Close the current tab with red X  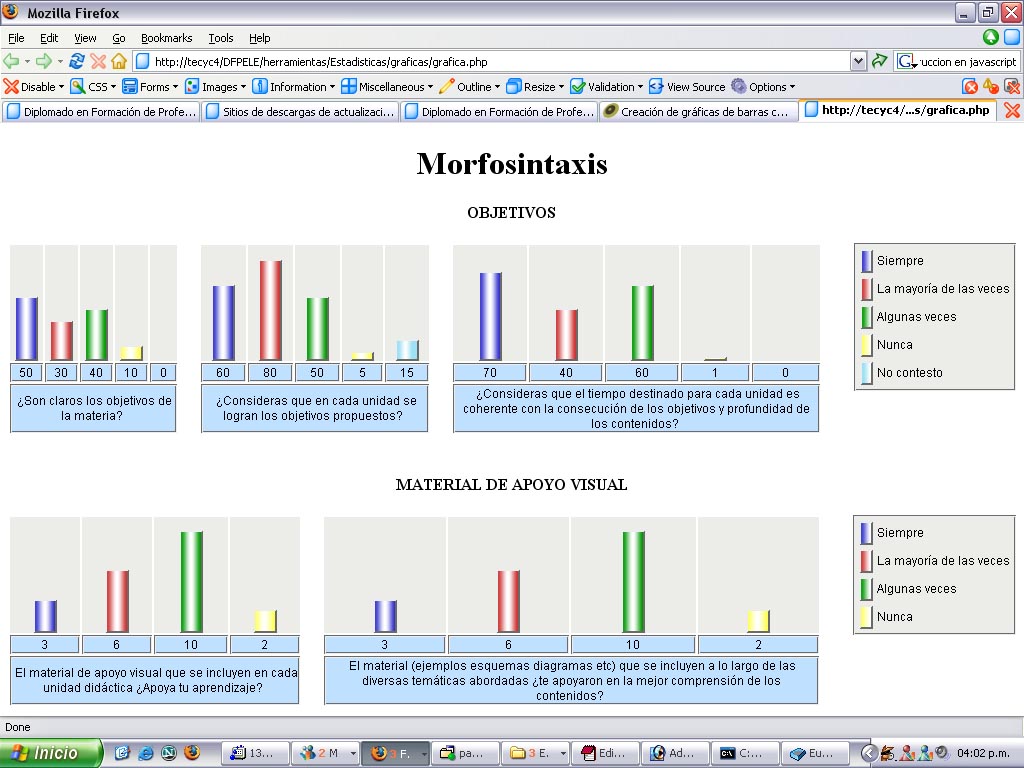click(x=1012, y=111)
